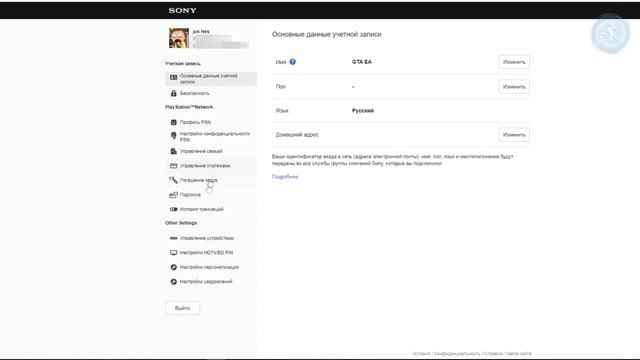Click the Настройки уведомлений round icon
This screenshot has height=360, width=640.
(x=173, y=282)
